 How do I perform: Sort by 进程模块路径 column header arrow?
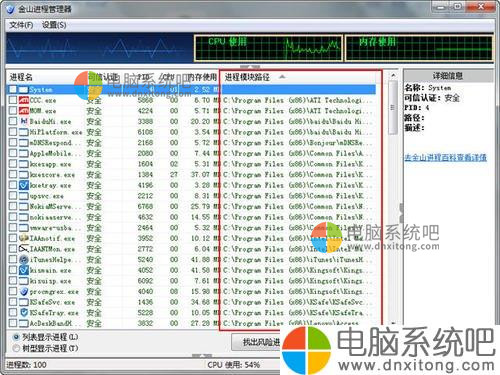[282, 77]
